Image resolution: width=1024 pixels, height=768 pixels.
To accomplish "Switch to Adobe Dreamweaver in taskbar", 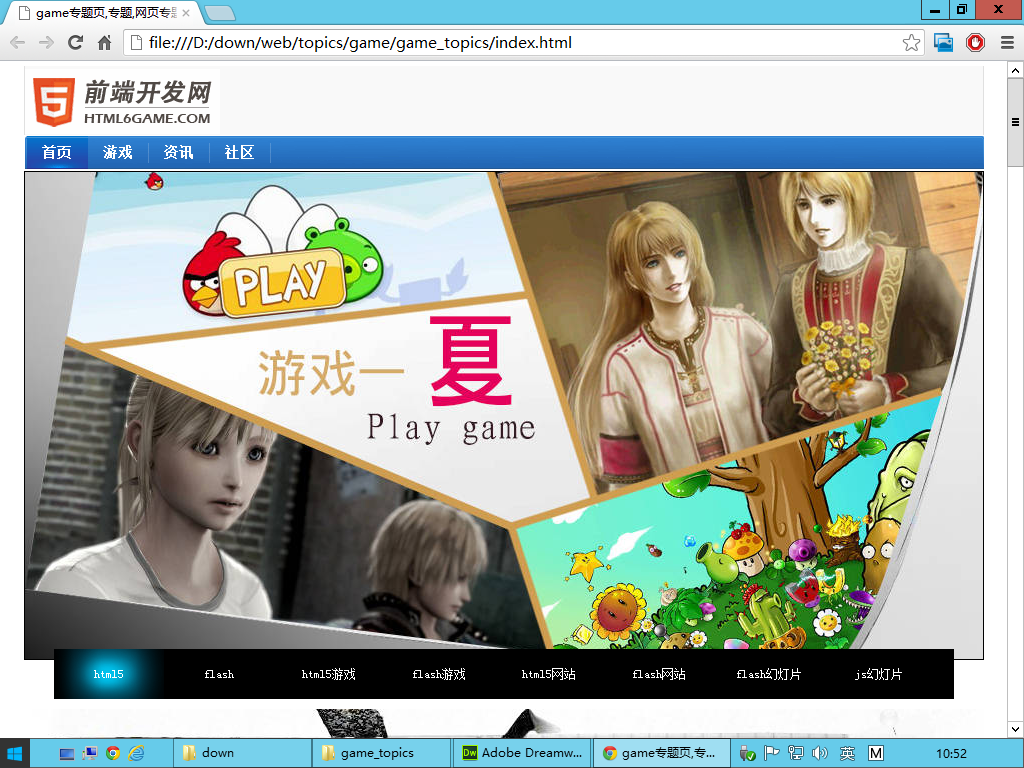I will pos(522,754).
